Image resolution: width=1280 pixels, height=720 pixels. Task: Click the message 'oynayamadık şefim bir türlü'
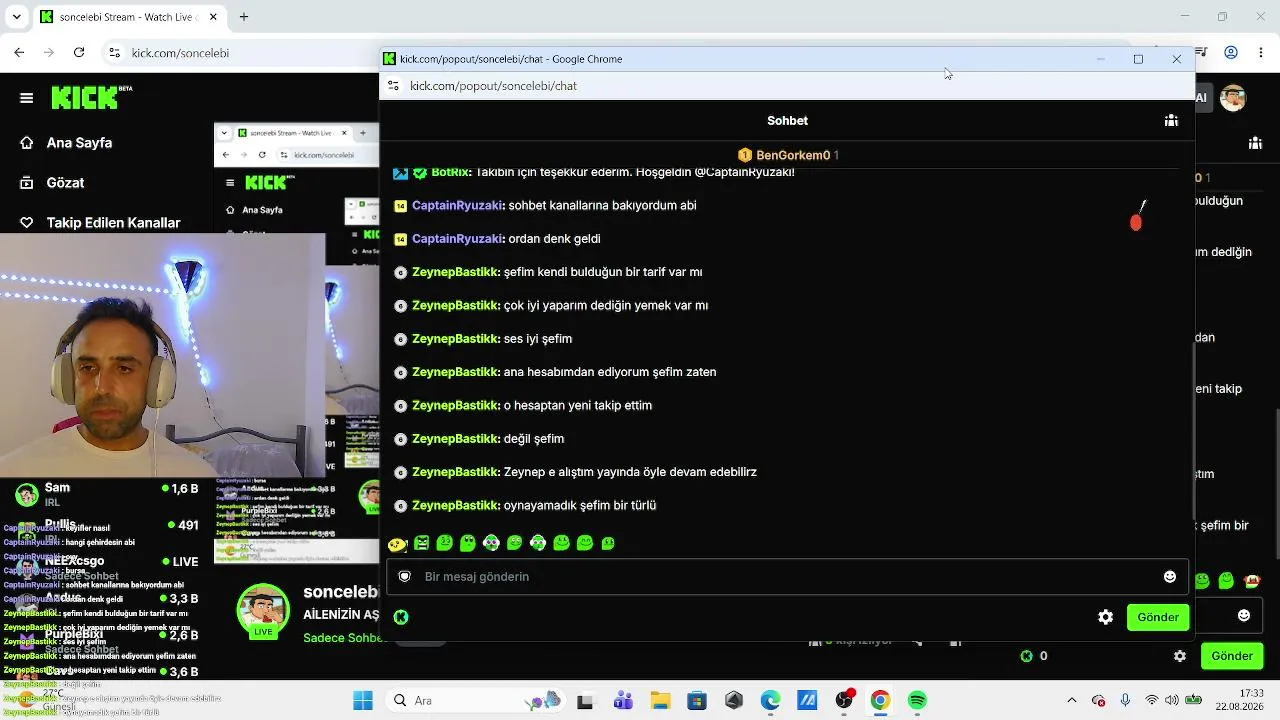580,506
